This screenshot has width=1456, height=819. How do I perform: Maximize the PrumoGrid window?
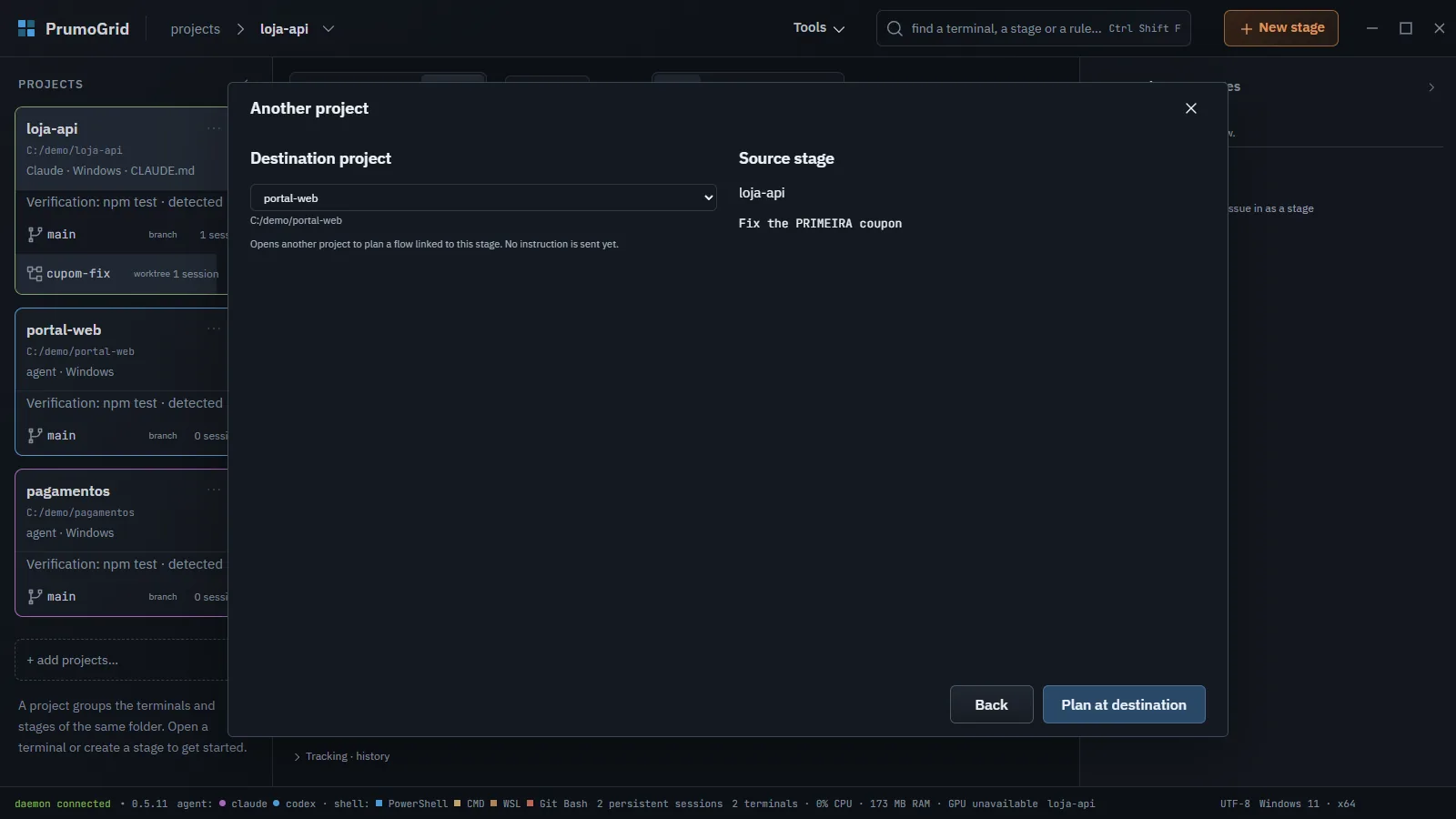1406,28
